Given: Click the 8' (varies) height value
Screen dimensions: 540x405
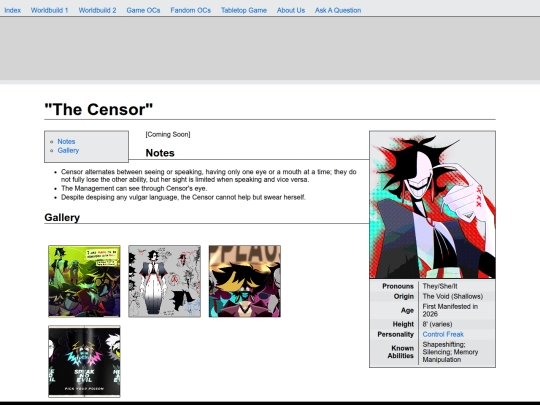Looking at the screenshot, I should pos(437,324).
